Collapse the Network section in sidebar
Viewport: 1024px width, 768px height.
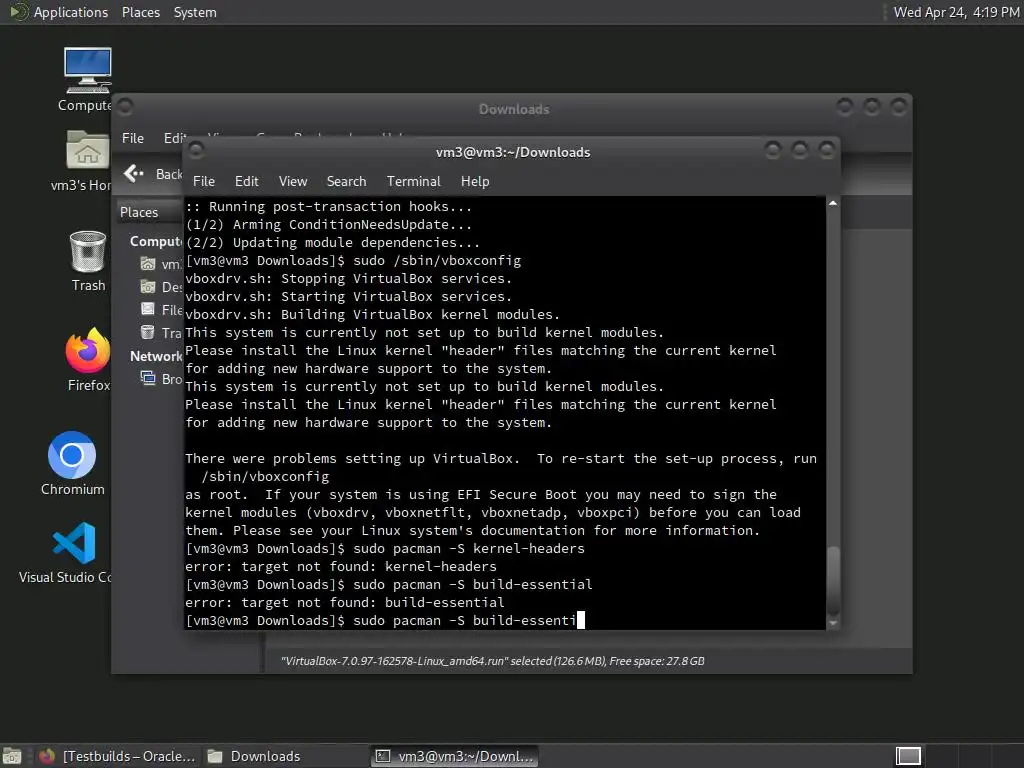(155, 356)
